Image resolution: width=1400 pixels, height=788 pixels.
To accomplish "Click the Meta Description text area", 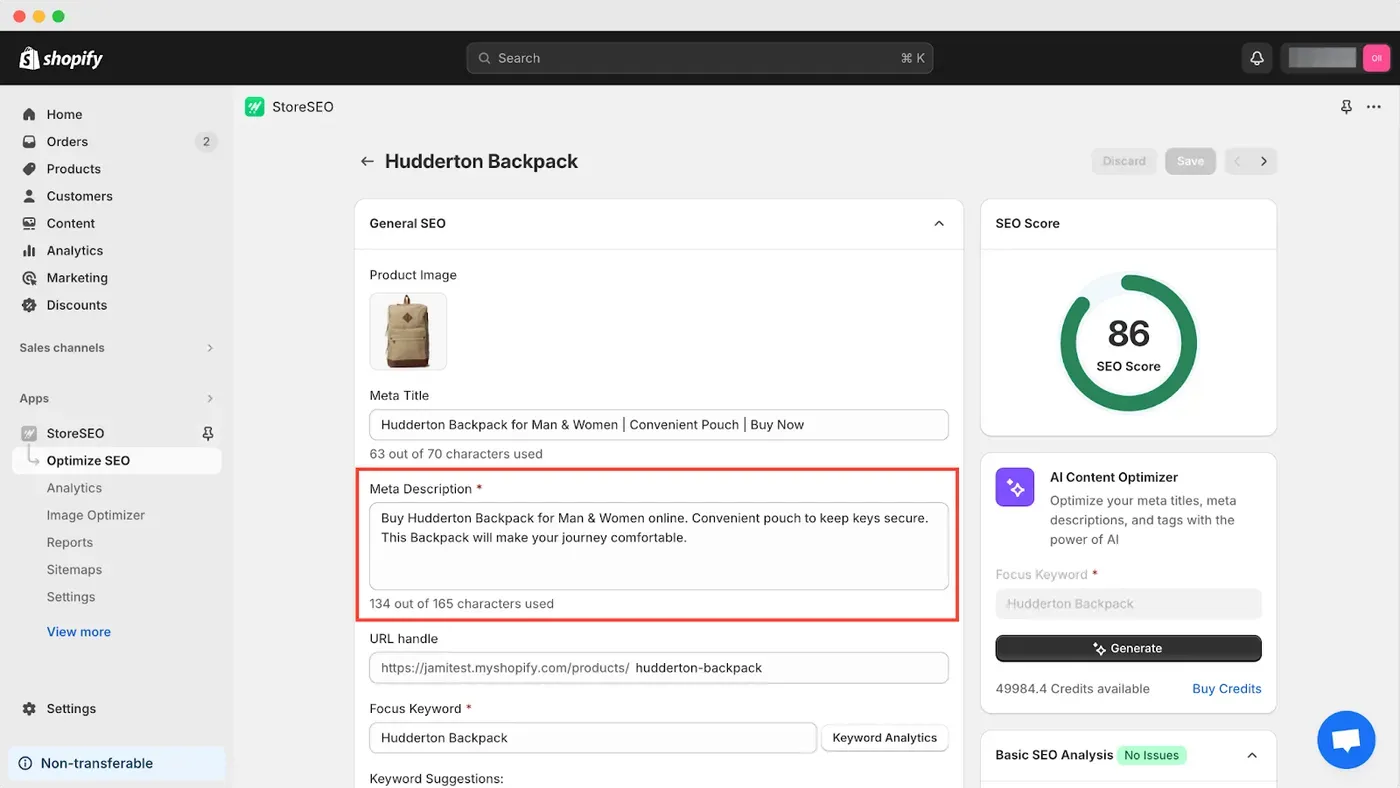I will pyautogui.click(x=658, y=546).
